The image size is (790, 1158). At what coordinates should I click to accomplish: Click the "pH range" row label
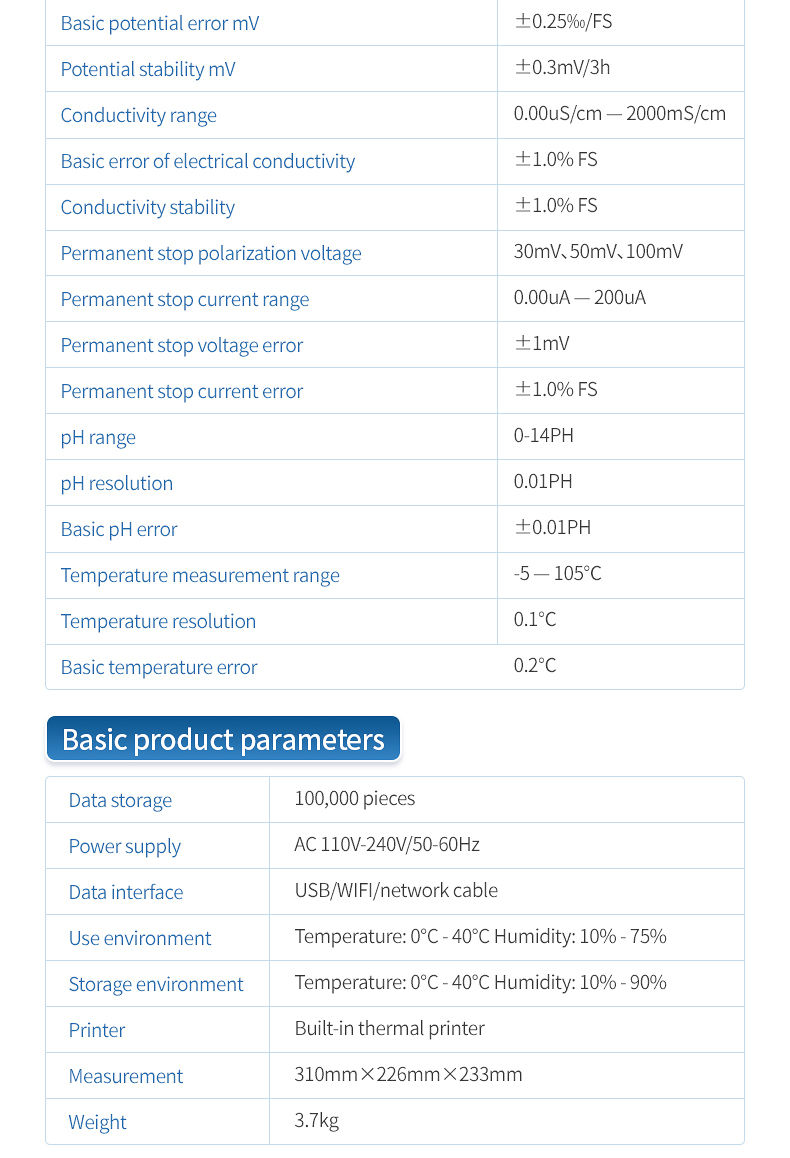pos(98,437)
